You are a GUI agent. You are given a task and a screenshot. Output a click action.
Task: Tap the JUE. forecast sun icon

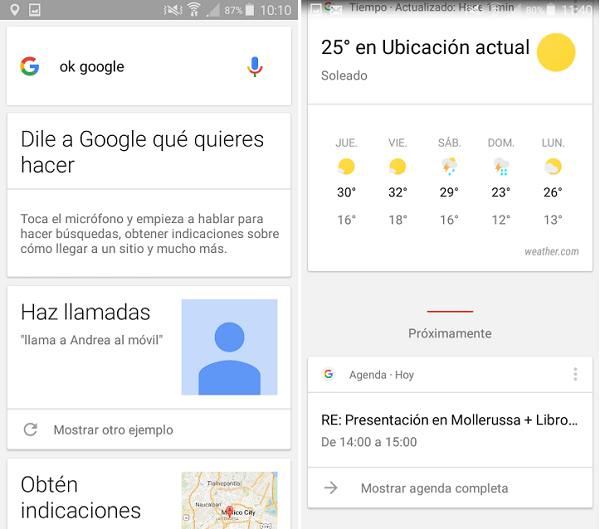click(346, 167)
